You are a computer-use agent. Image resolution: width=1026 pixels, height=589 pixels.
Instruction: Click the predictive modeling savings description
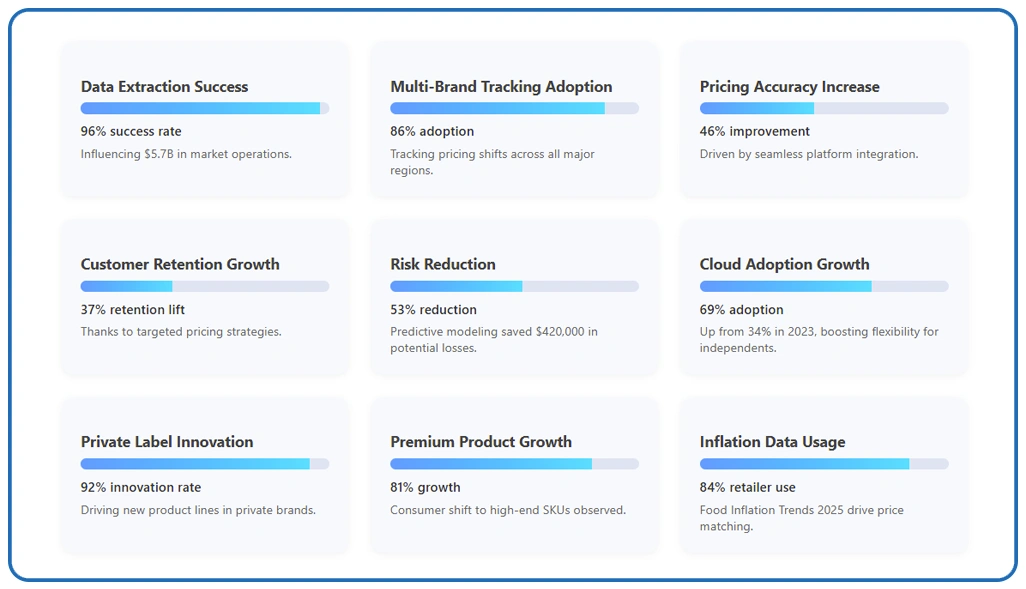point(493,340)
